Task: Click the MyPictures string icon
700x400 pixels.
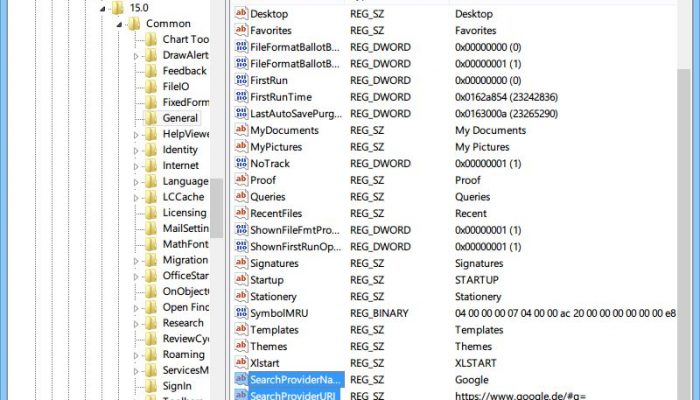Action: click(241, 146)
